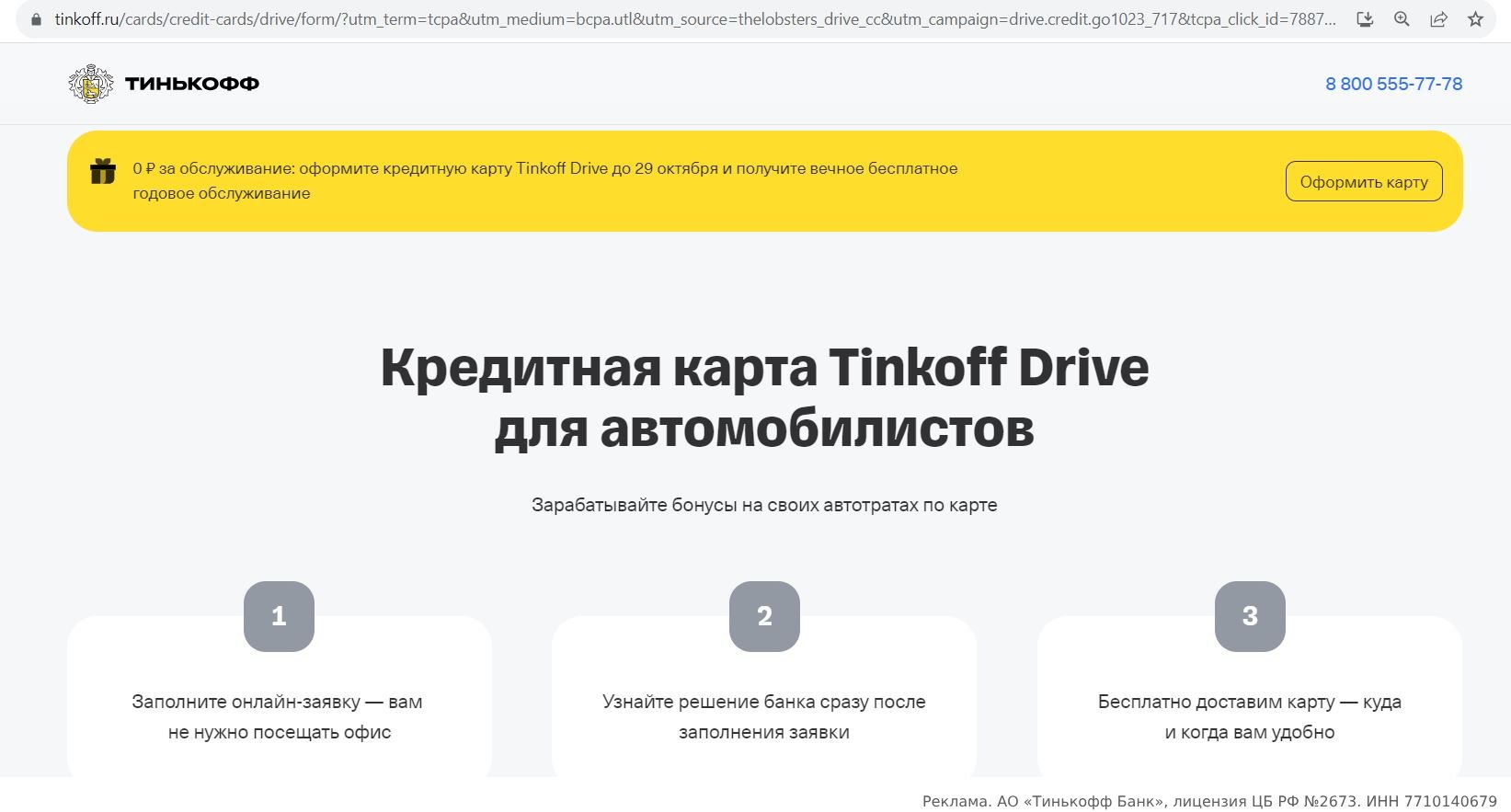Click the number 1 step badge

pyautogui.click(x=279, y=616)
